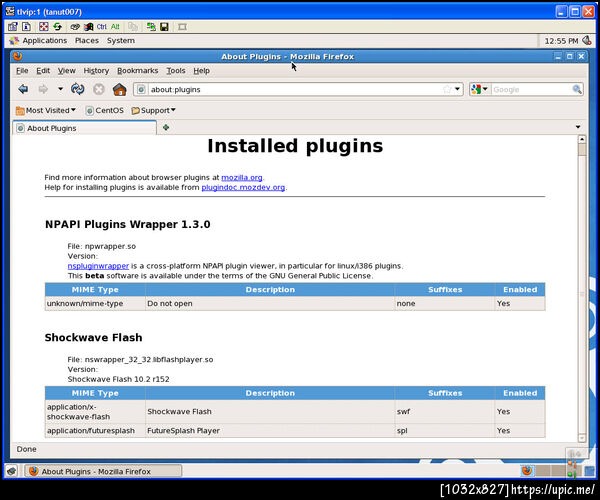Open the nspluginwrapper link
The image size is (600, 500).
coord(98,266)
